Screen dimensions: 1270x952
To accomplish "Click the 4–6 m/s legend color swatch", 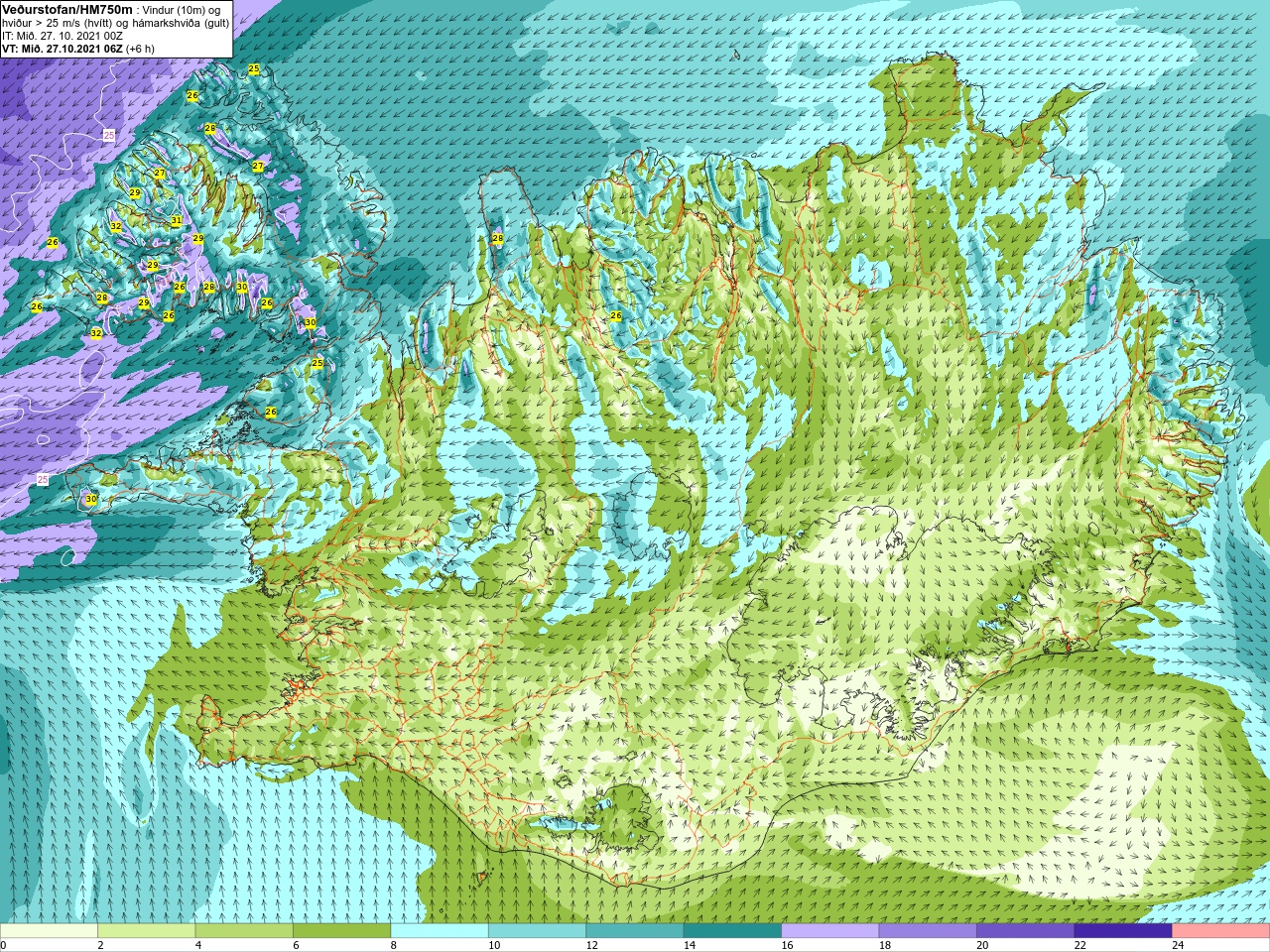I will click(x=244, y=931).
